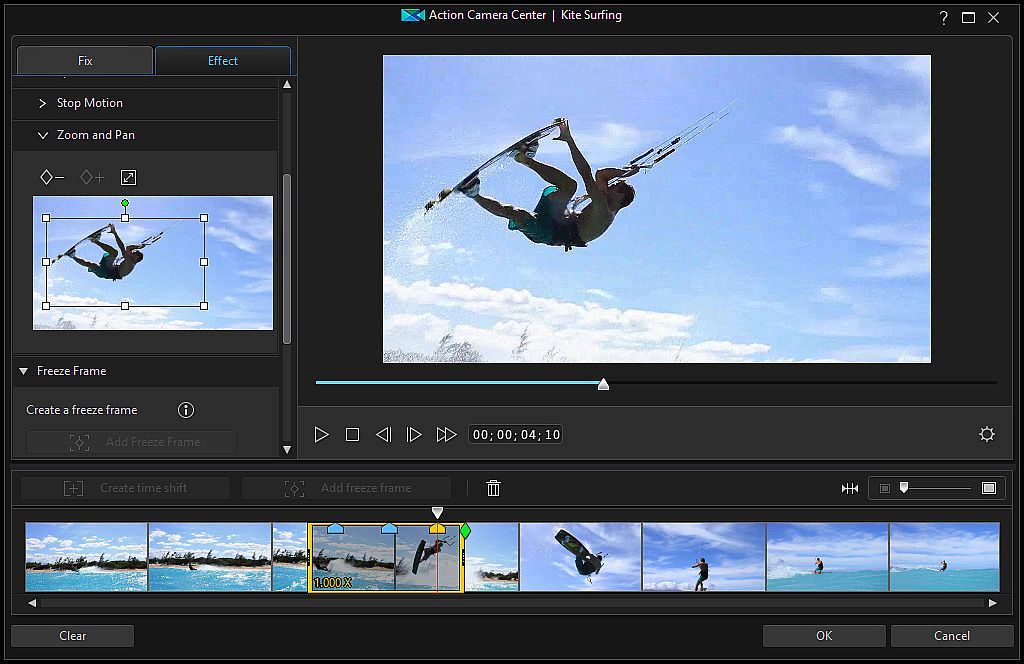Click the fast forward button
This screenshot has width=1024, height=664.
point(446,434)
